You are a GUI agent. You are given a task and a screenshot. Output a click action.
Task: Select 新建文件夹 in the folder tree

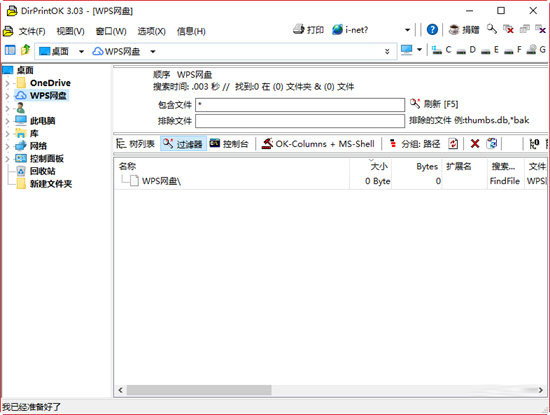click(x=51, y=184)
